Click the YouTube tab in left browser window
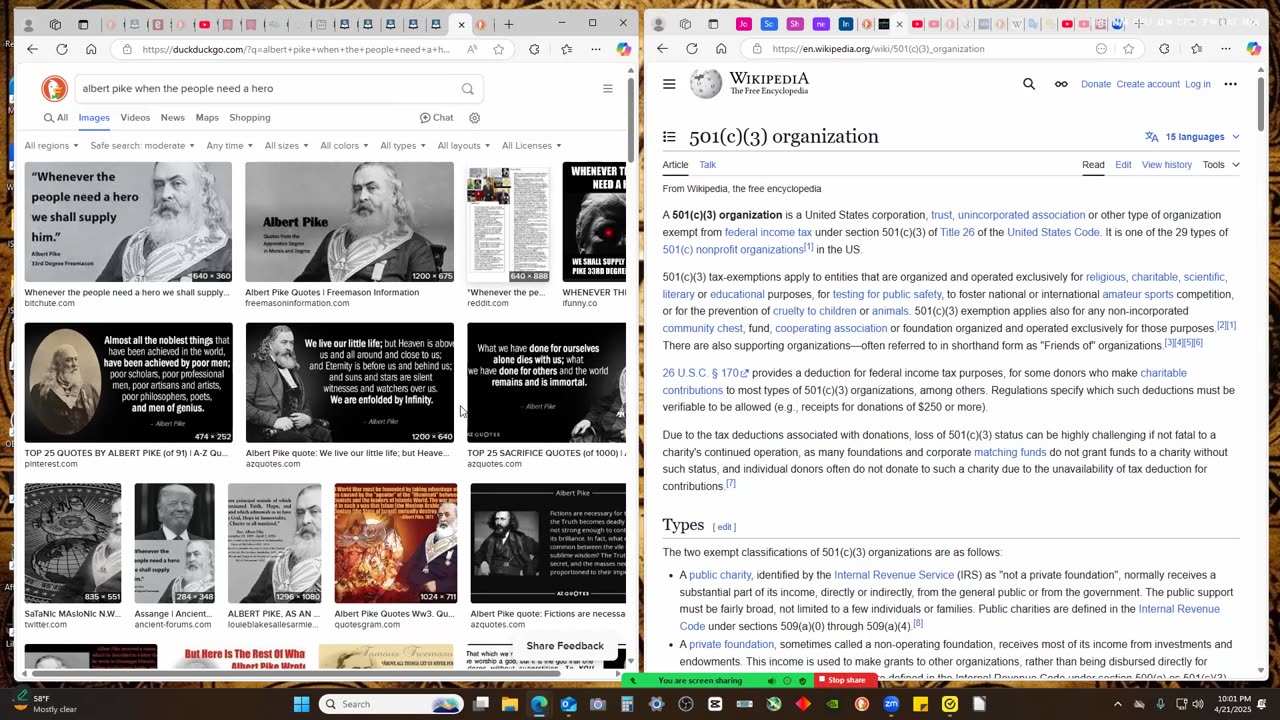Image resolution: width=1280 pixels, height=720 pixels. (x=204, y=24)
